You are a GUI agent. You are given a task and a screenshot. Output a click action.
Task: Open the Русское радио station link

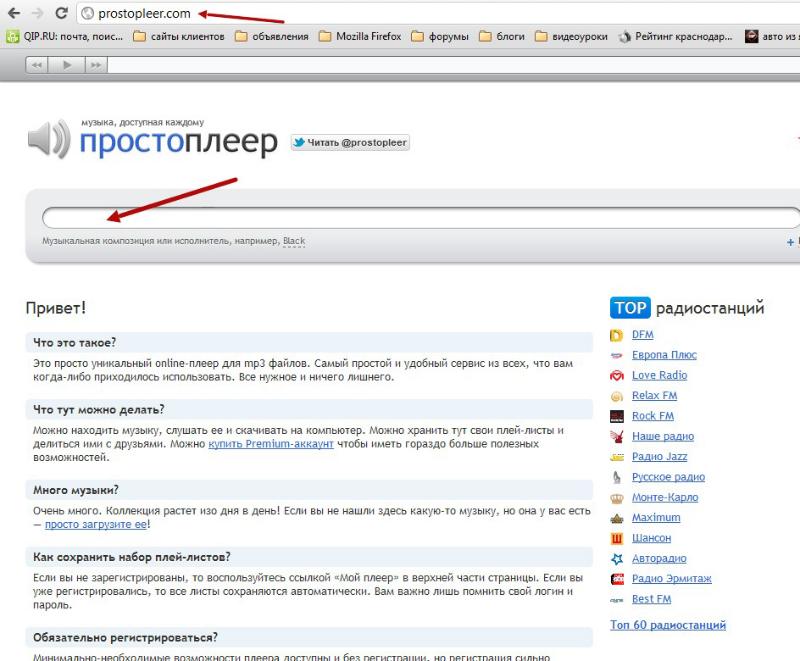(x=668, y=477)
